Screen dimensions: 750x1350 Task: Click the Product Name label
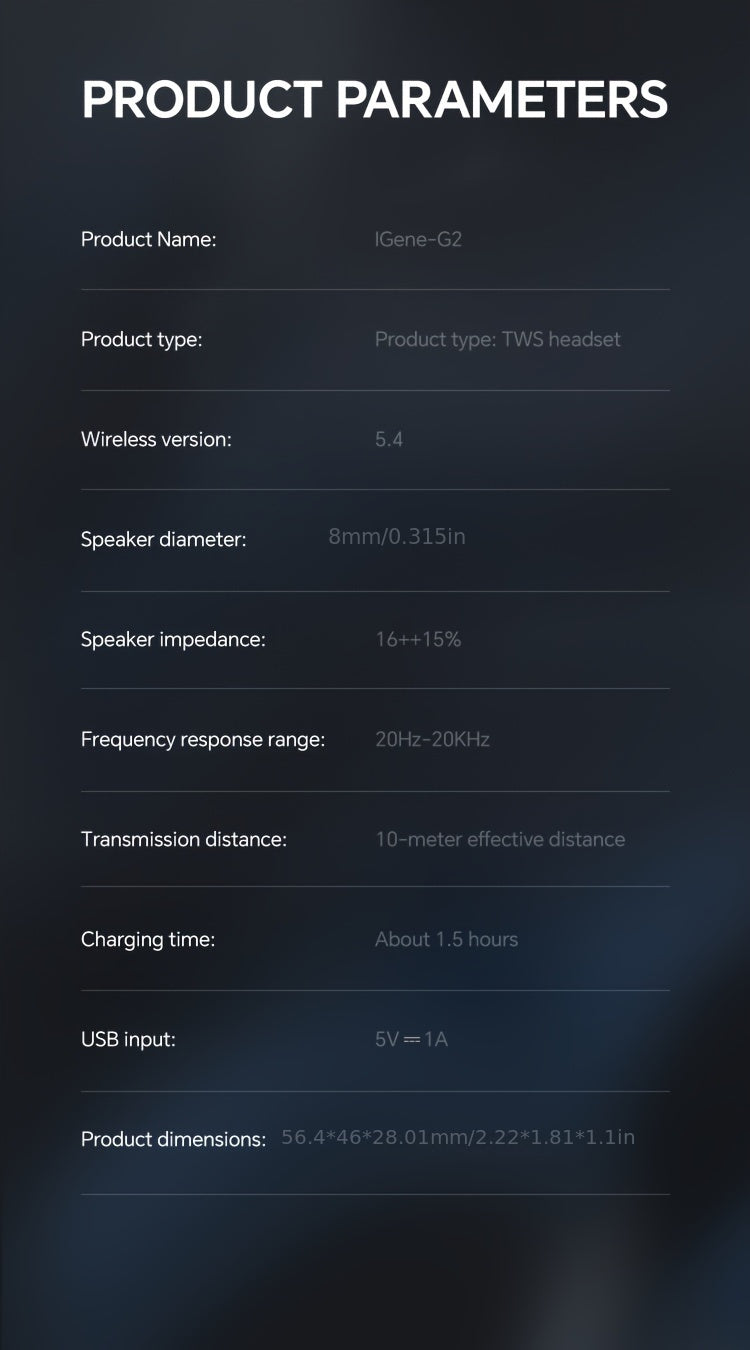(148, 240)
